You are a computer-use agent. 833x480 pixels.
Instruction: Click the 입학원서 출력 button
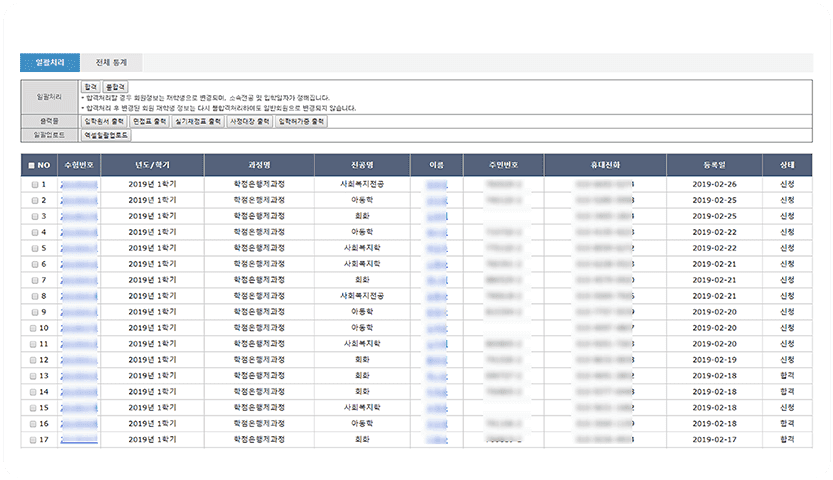(x=104, y=121)
